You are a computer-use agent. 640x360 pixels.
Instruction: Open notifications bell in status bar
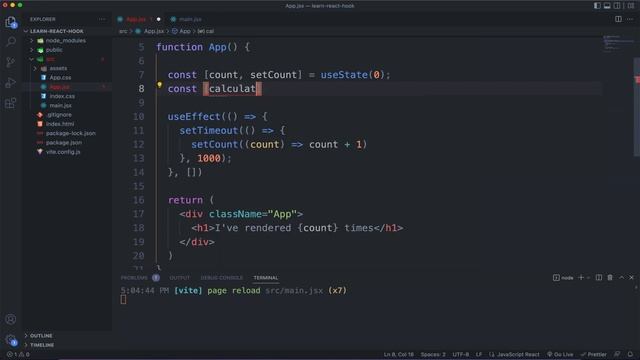tap(630, 354)
